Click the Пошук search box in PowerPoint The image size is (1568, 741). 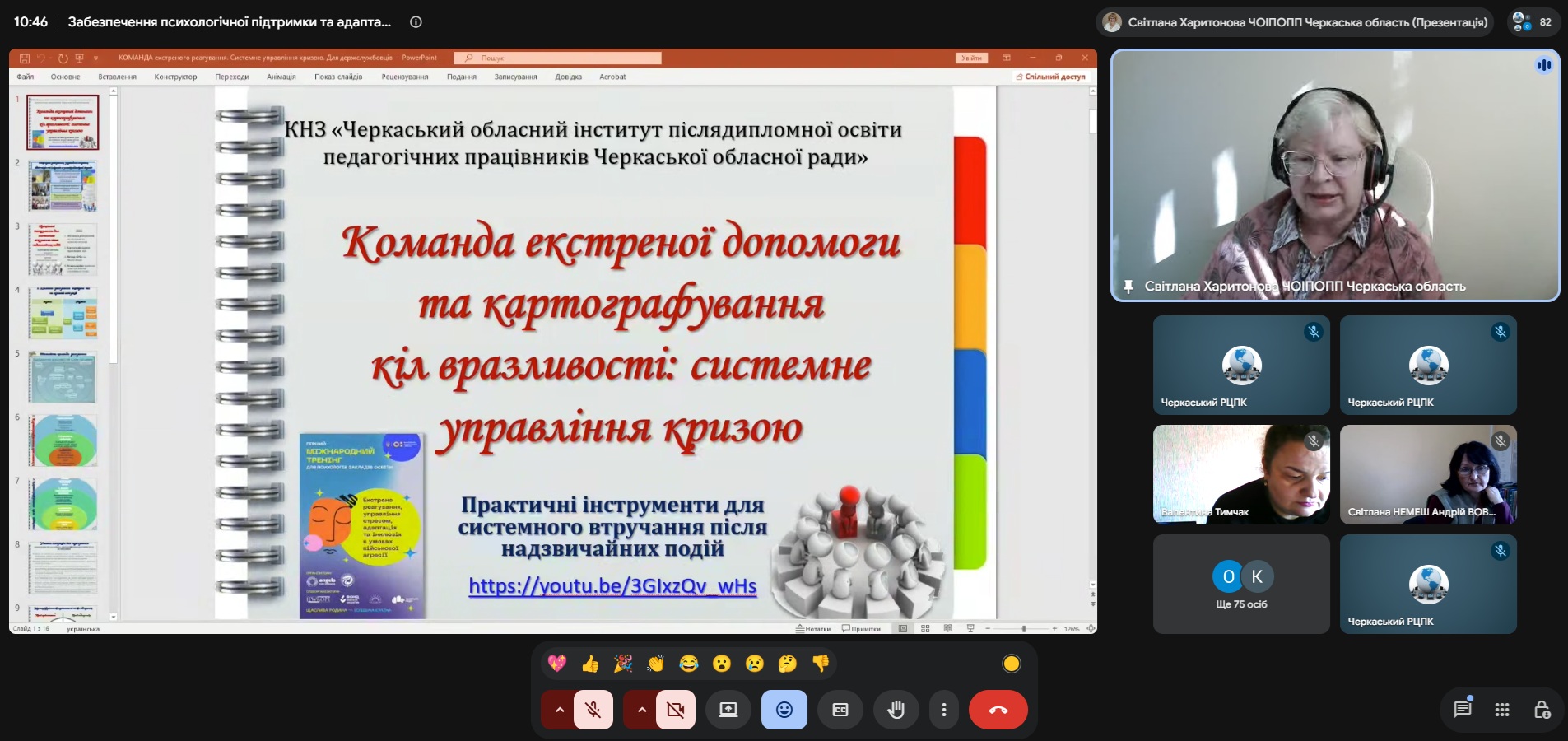[558, 58]
